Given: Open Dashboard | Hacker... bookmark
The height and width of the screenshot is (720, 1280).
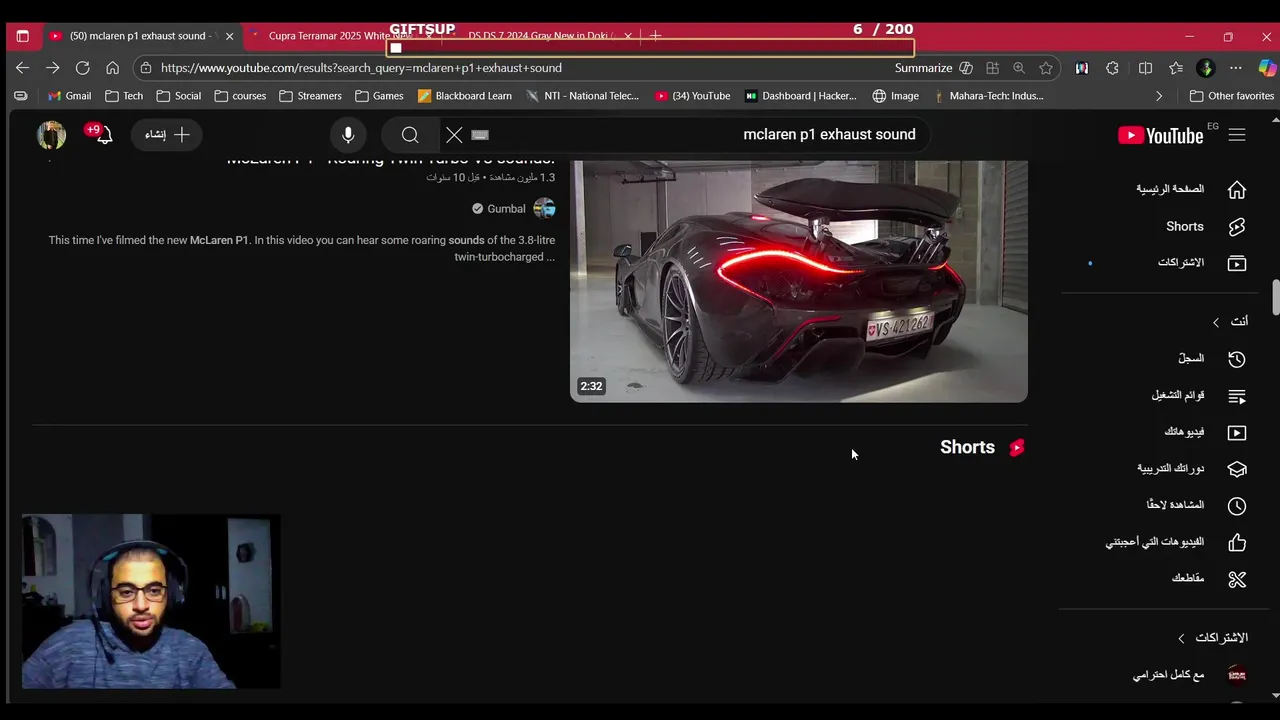Looking at the screenshot, I should coord(800,96).
